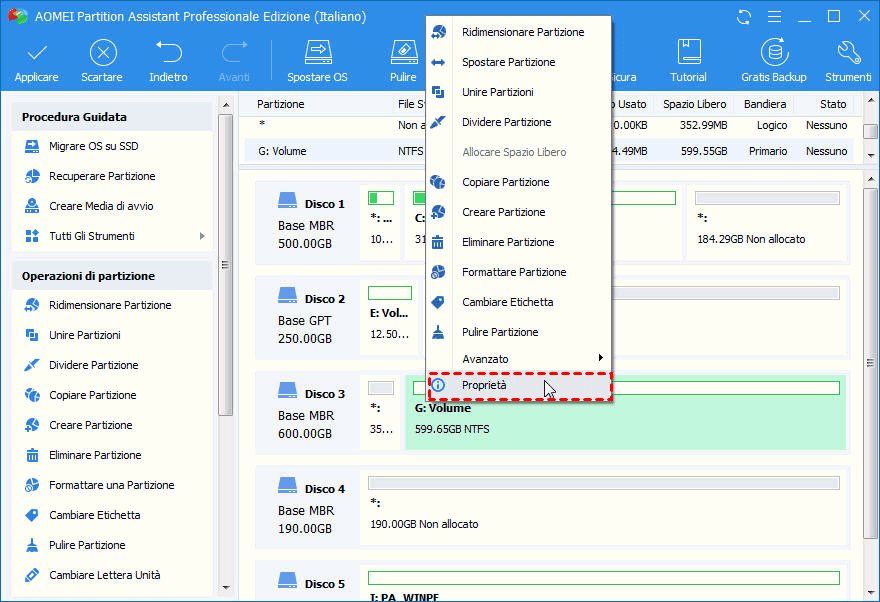Click the Proprietà info icon in context menu
The height and width of the screenshot is (602, 880).
click(x=438, y=385)
